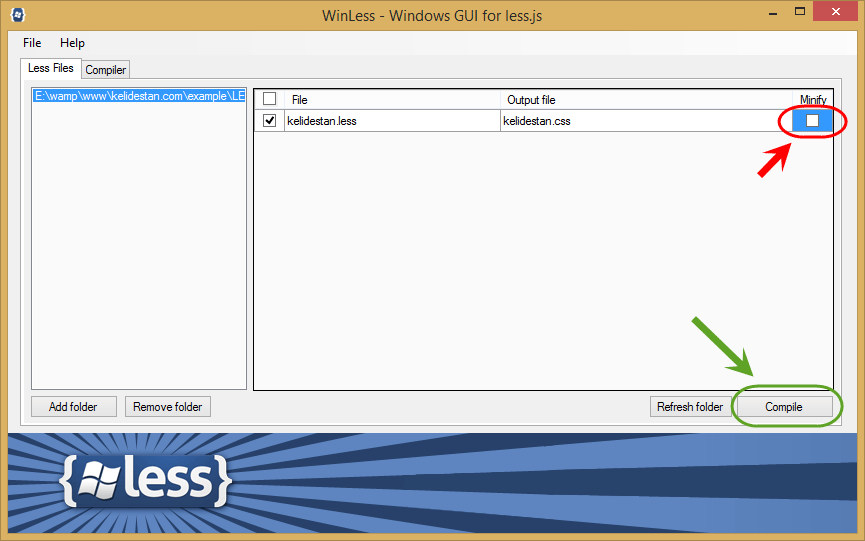Screen dimensions: 865x541
Task: Switch to the Less Files tab
Action: (51, 68)
